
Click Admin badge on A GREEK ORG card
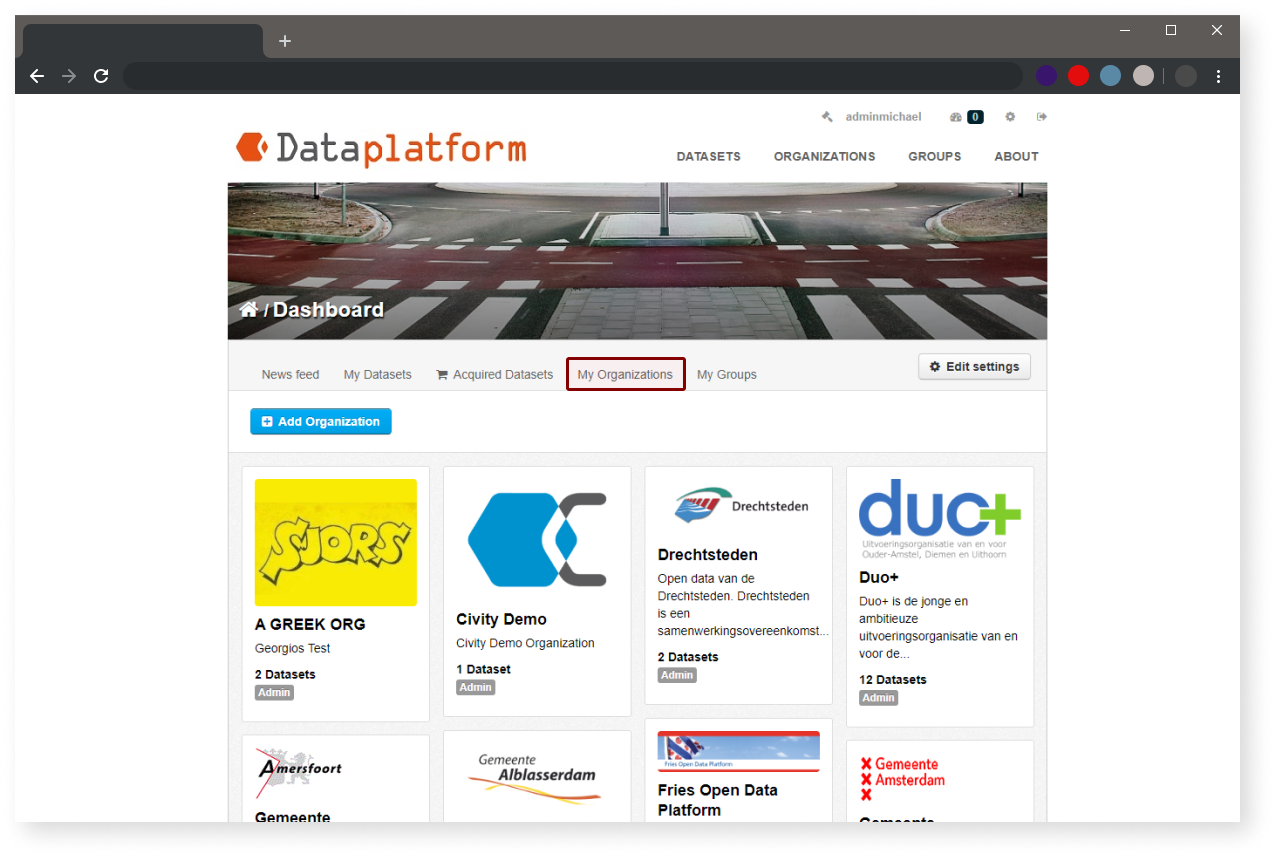pyautogui.click(x=274, y=693)
